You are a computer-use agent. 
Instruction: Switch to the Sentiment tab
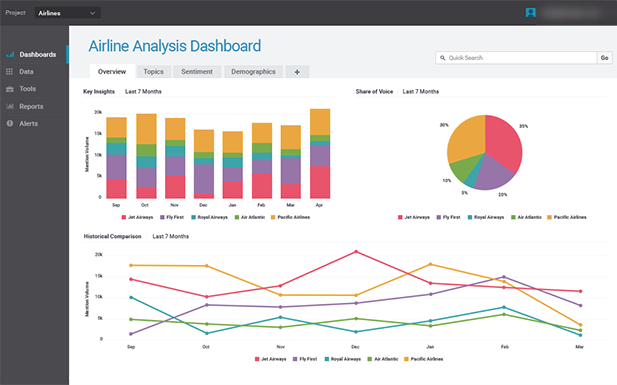[x=197, y=72]
